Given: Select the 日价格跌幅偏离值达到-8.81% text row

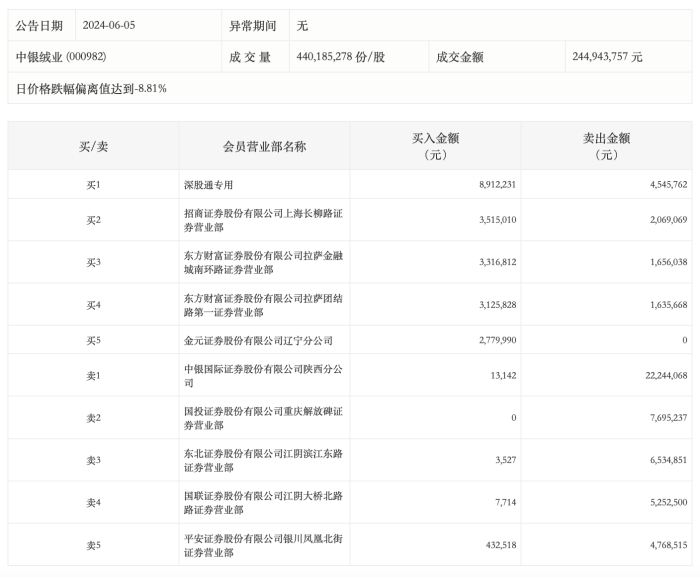Looking at the screenshot, I should 91,89.
